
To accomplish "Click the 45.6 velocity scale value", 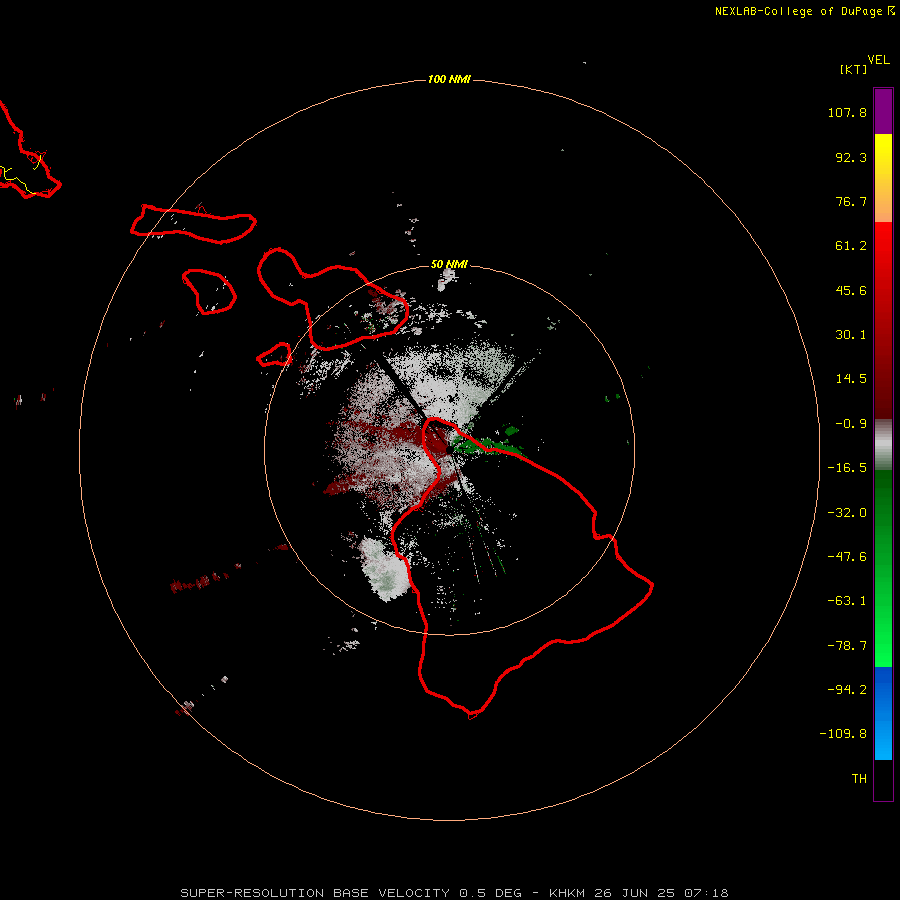I will tap(851, 290).
